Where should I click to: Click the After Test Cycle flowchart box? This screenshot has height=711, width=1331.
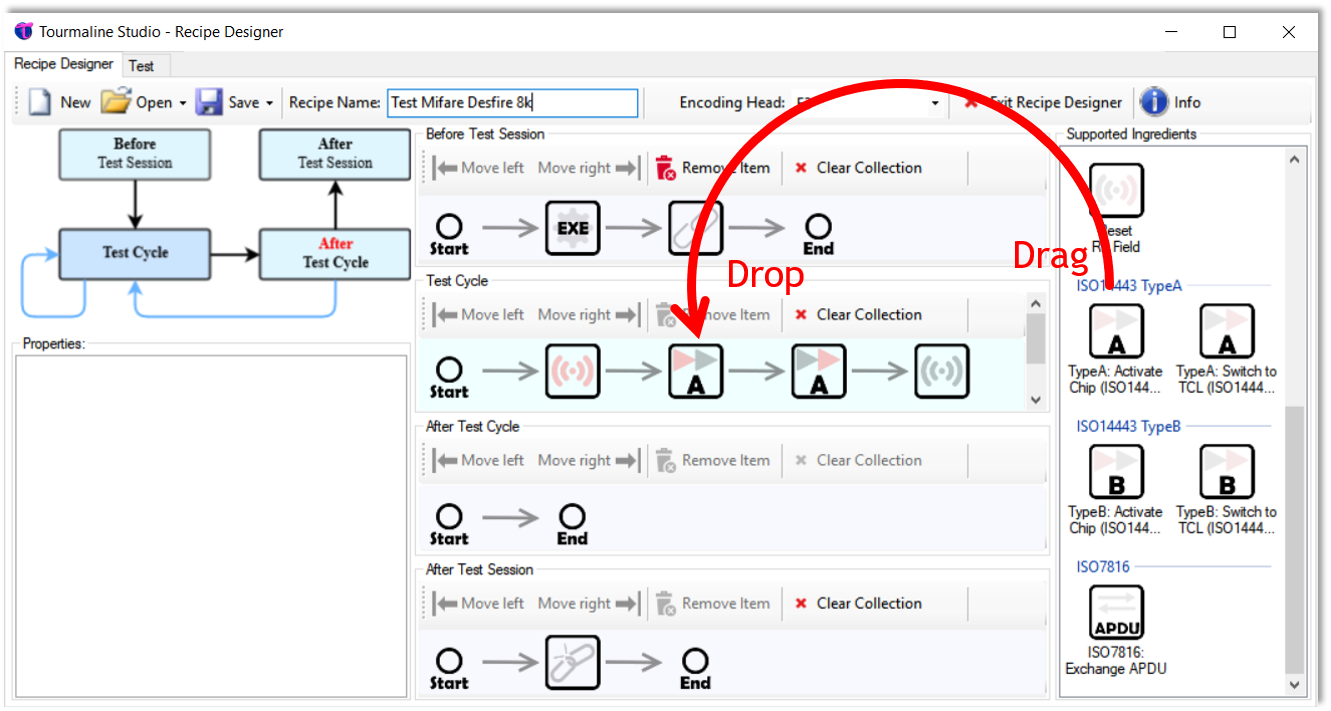point(335,253)
